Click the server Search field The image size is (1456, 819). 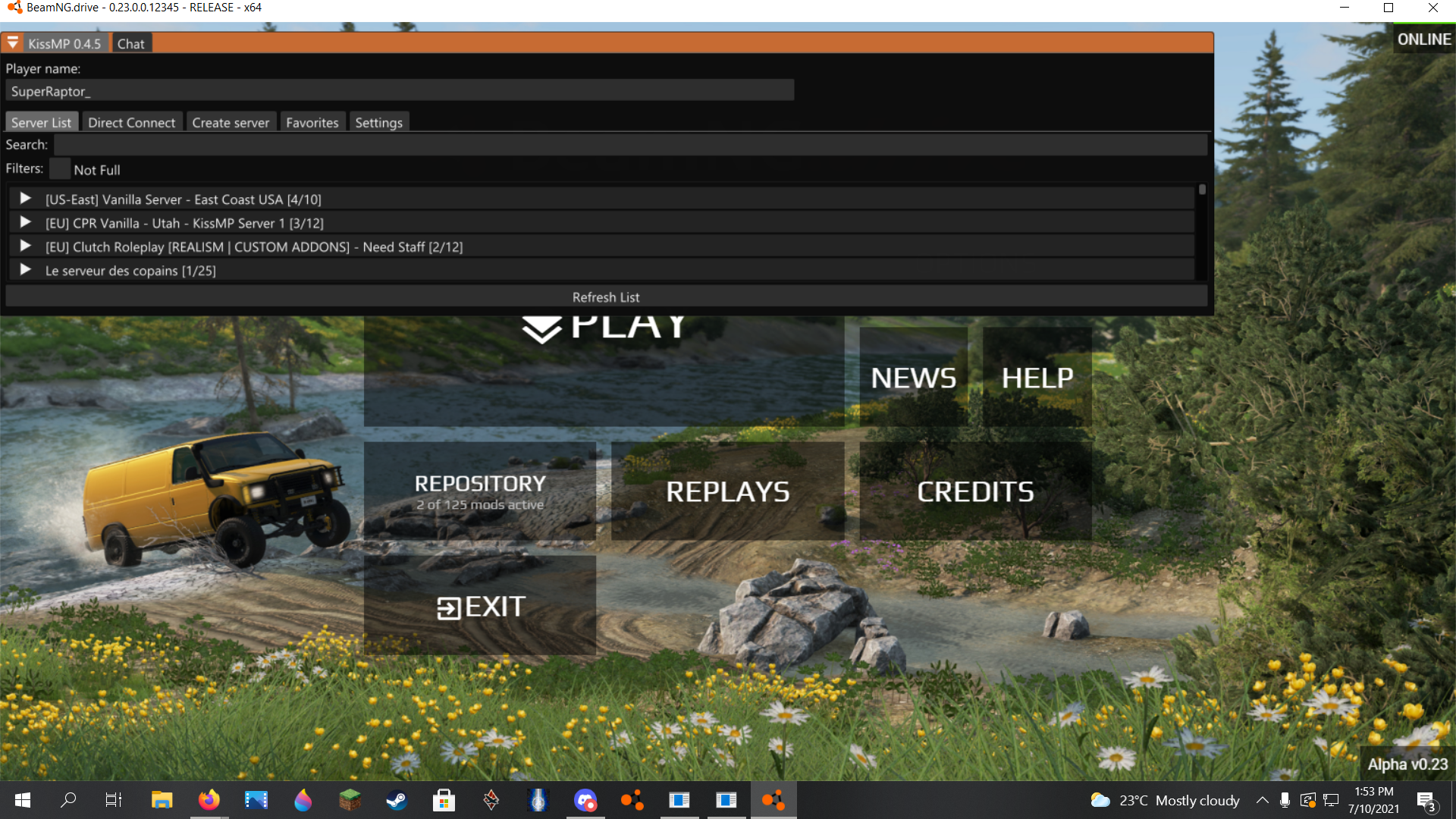point(630,144)
